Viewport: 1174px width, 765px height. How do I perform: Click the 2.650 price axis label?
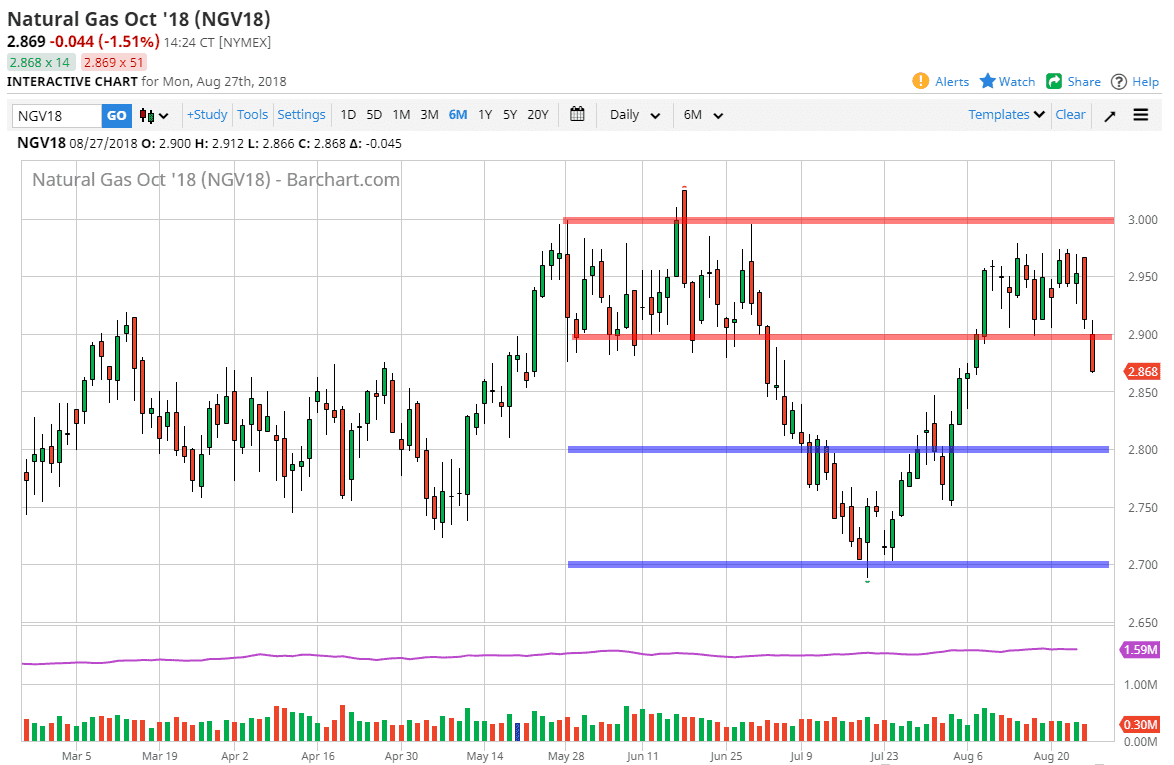coord(1143,623)
